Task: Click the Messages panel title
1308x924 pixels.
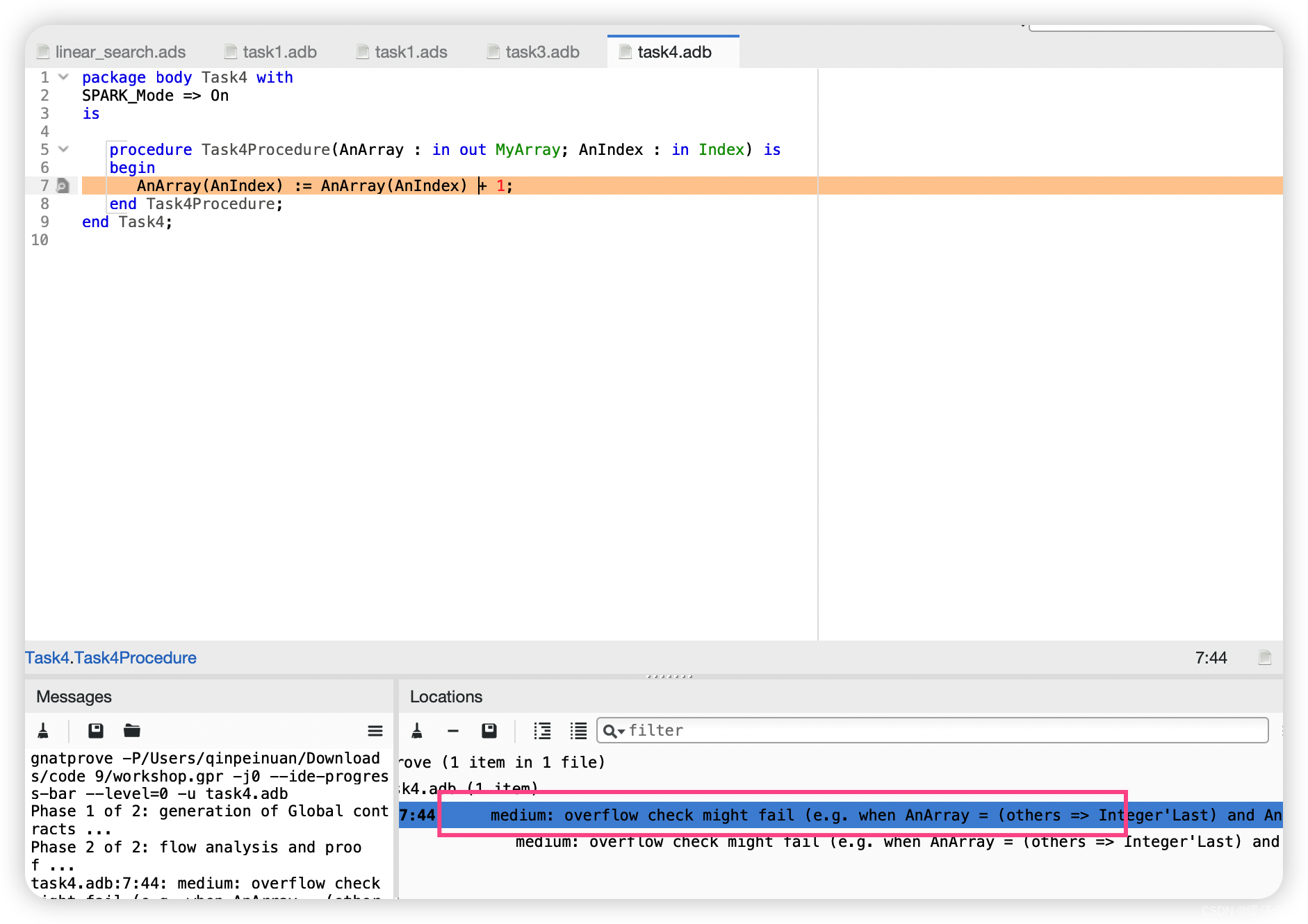Action: click(x=74, y=697)
